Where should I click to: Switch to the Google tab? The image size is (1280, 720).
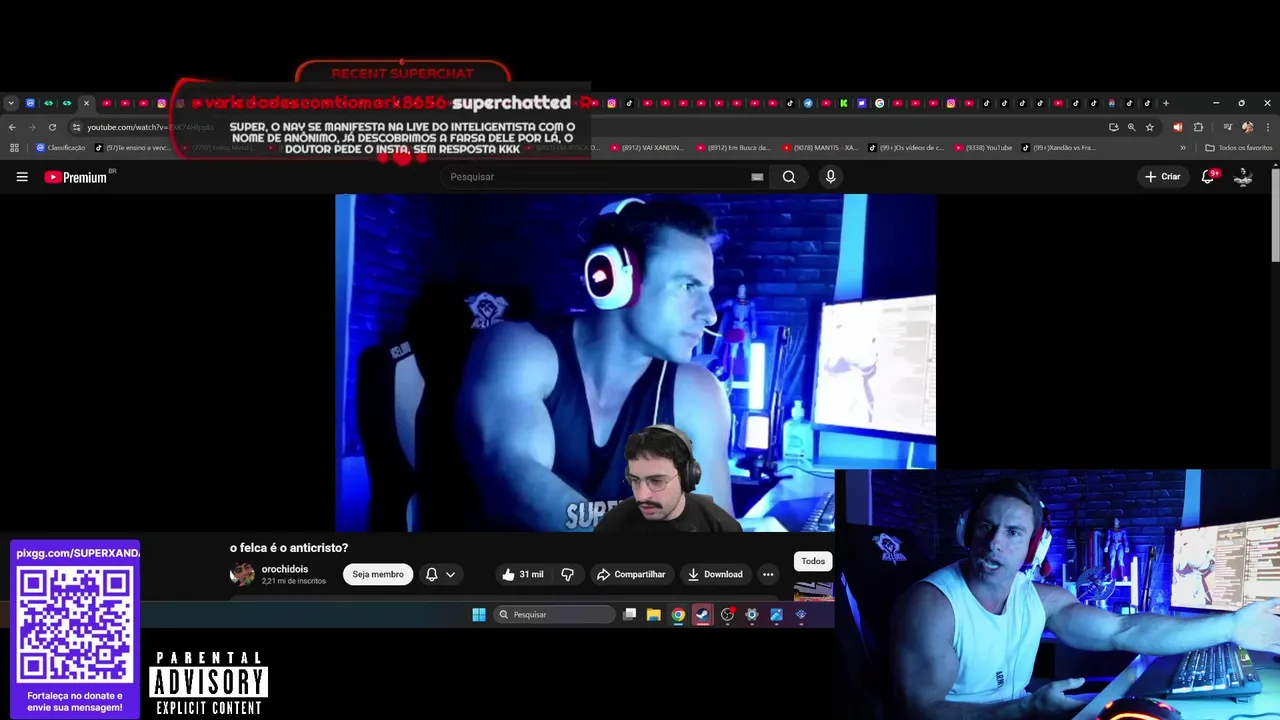(x=879, y=103)
